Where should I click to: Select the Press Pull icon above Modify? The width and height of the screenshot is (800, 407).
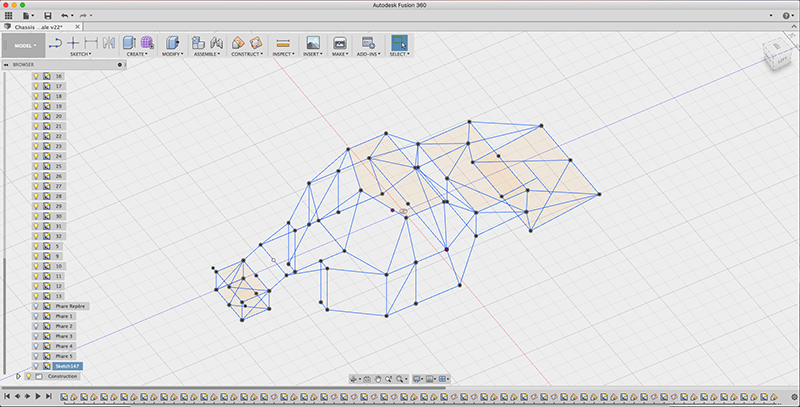click(172, 43)
